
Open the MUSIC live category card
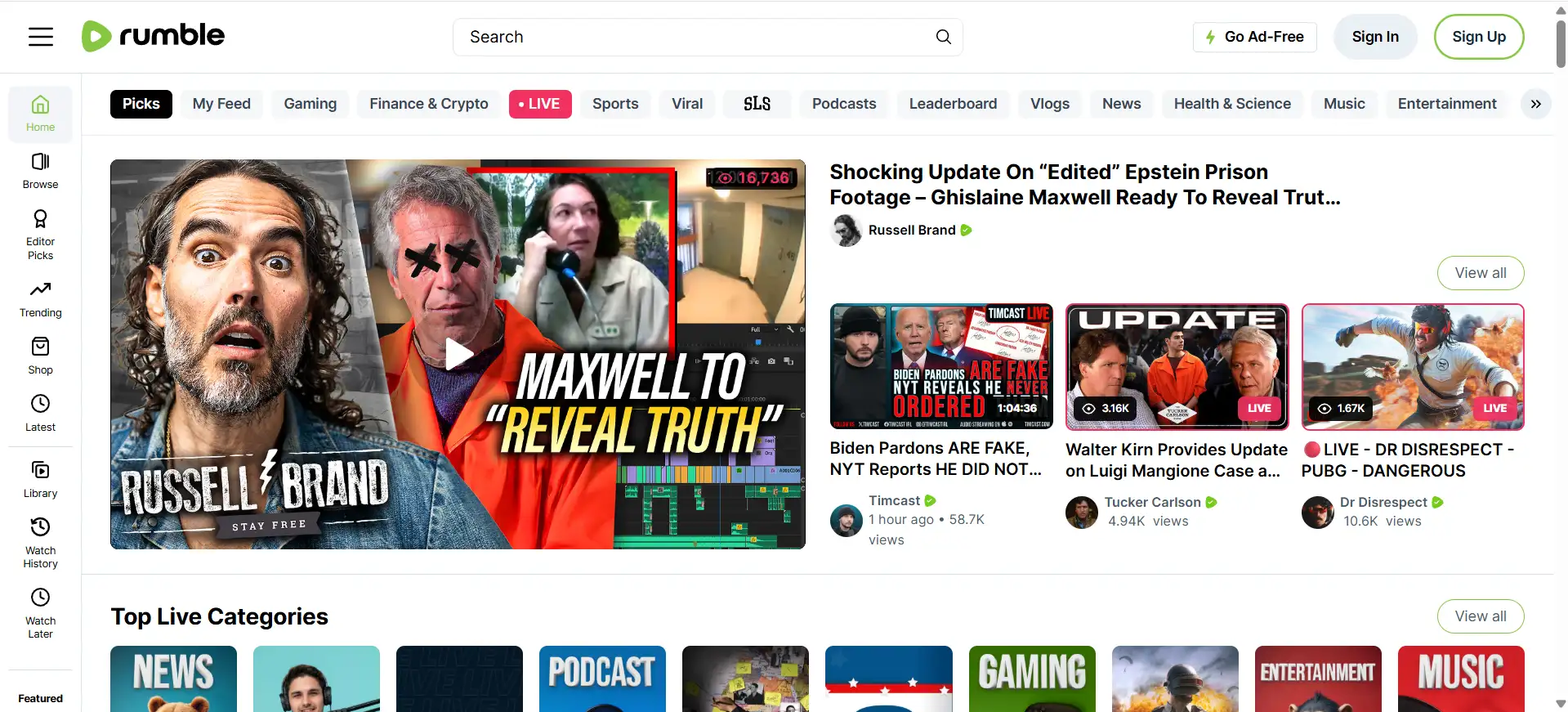point(1461,678)
